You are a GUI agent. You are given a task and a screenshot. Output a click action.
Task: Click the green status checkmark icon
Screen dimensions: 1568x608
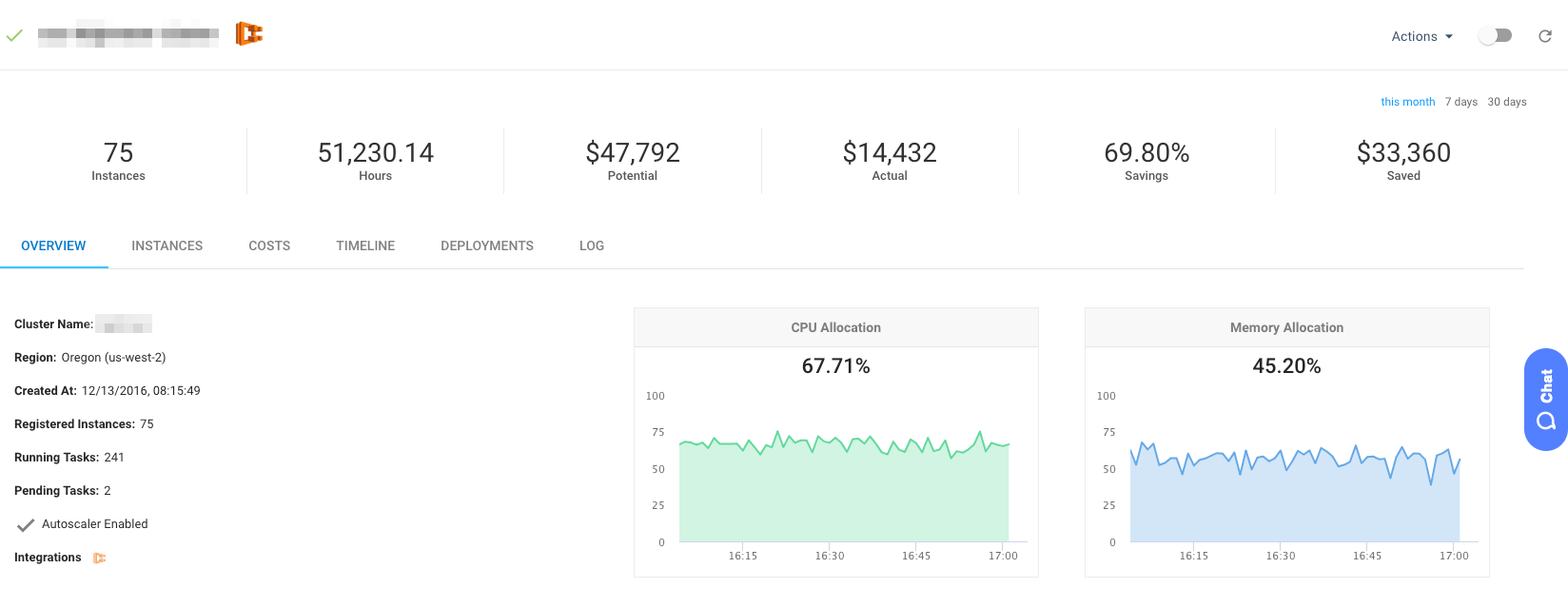coord(14,36)
